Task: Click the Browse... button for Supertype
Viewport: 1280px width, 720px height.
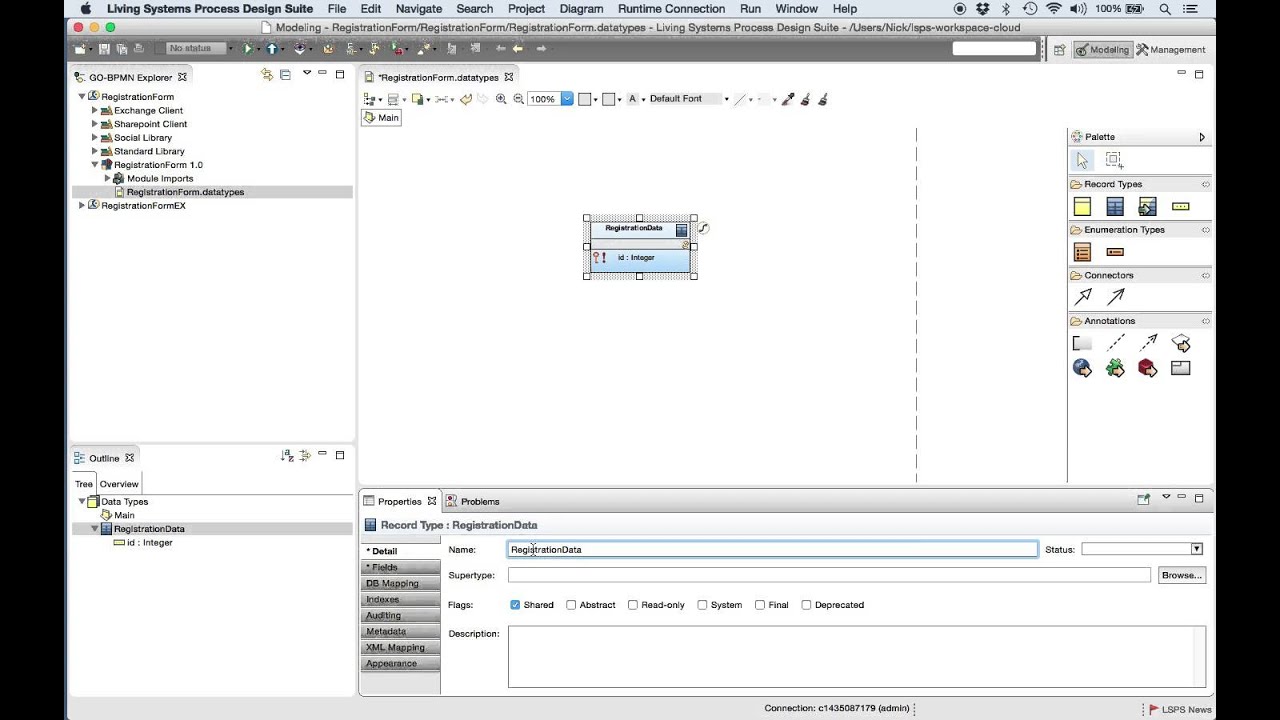Action: pyautogui.click(x=1181, y=575)
